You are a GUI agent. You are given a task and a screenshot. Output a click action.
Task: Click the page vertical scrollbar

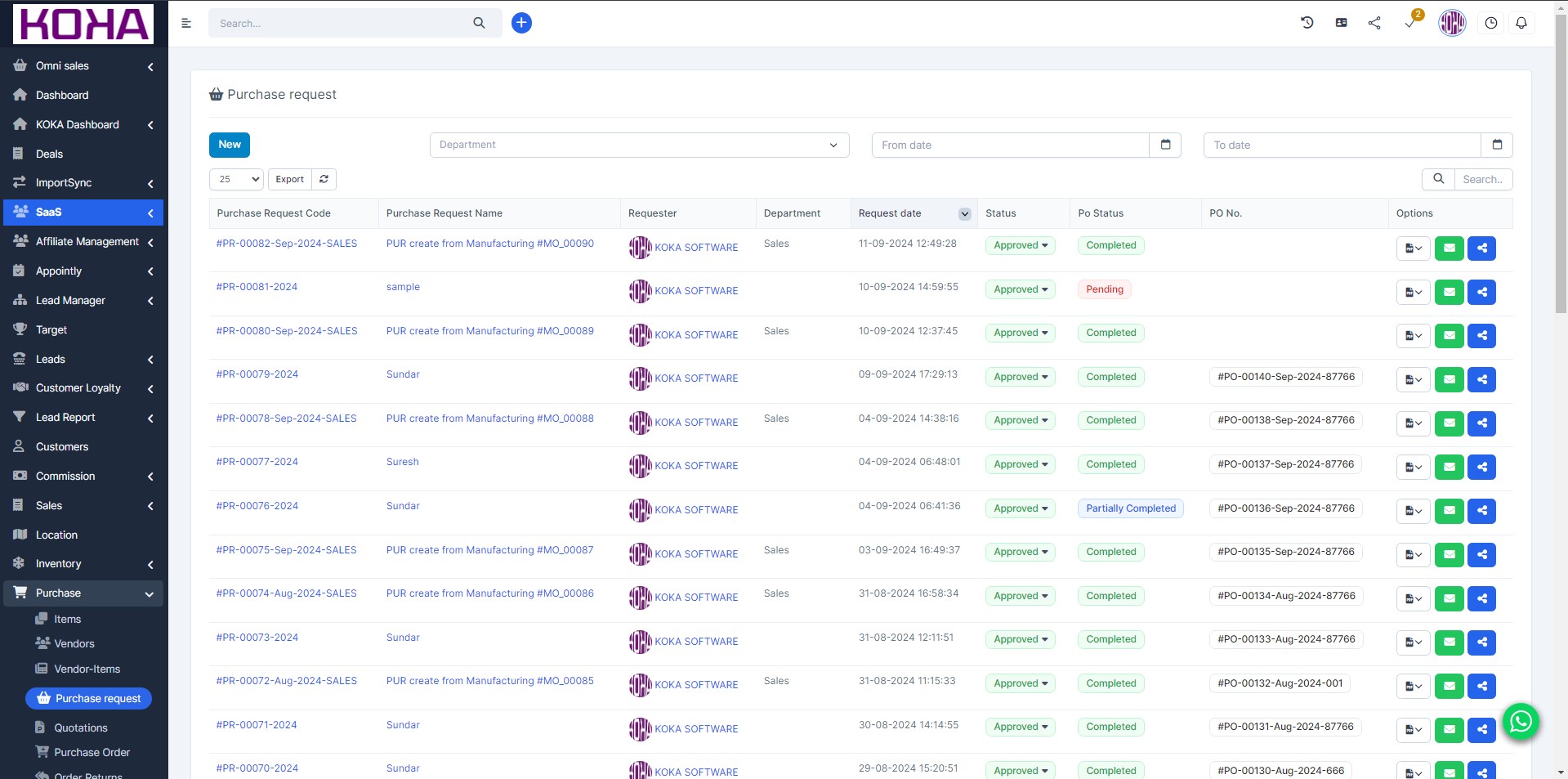1561,163
